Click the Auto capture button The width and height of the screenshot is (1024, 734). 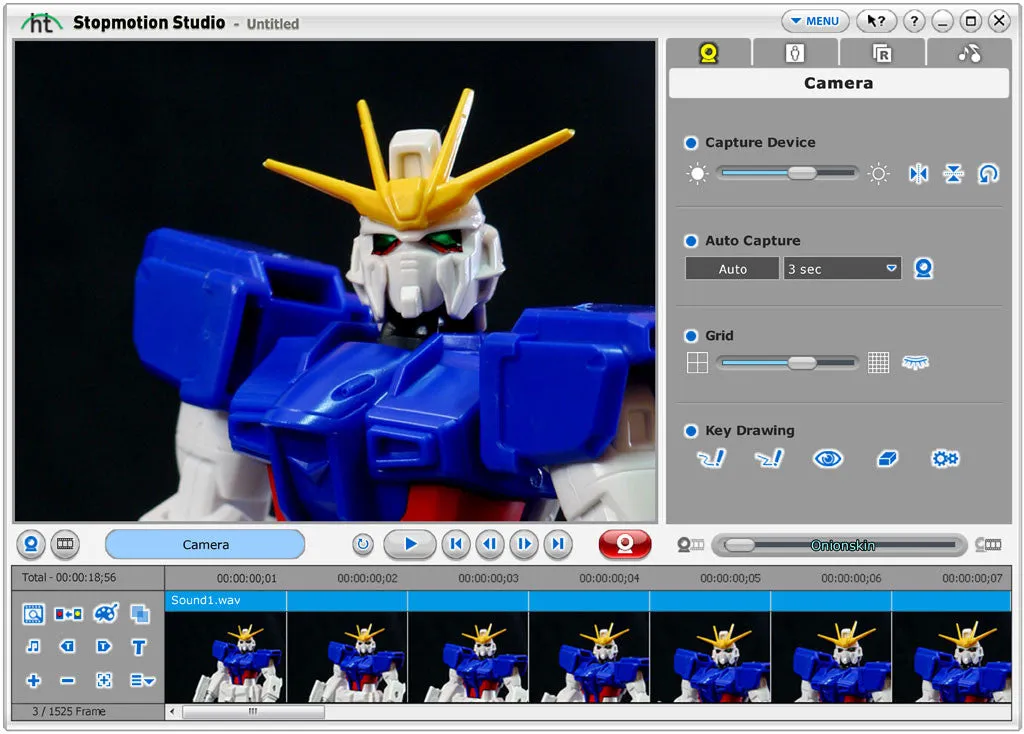(x=732, y=268)
